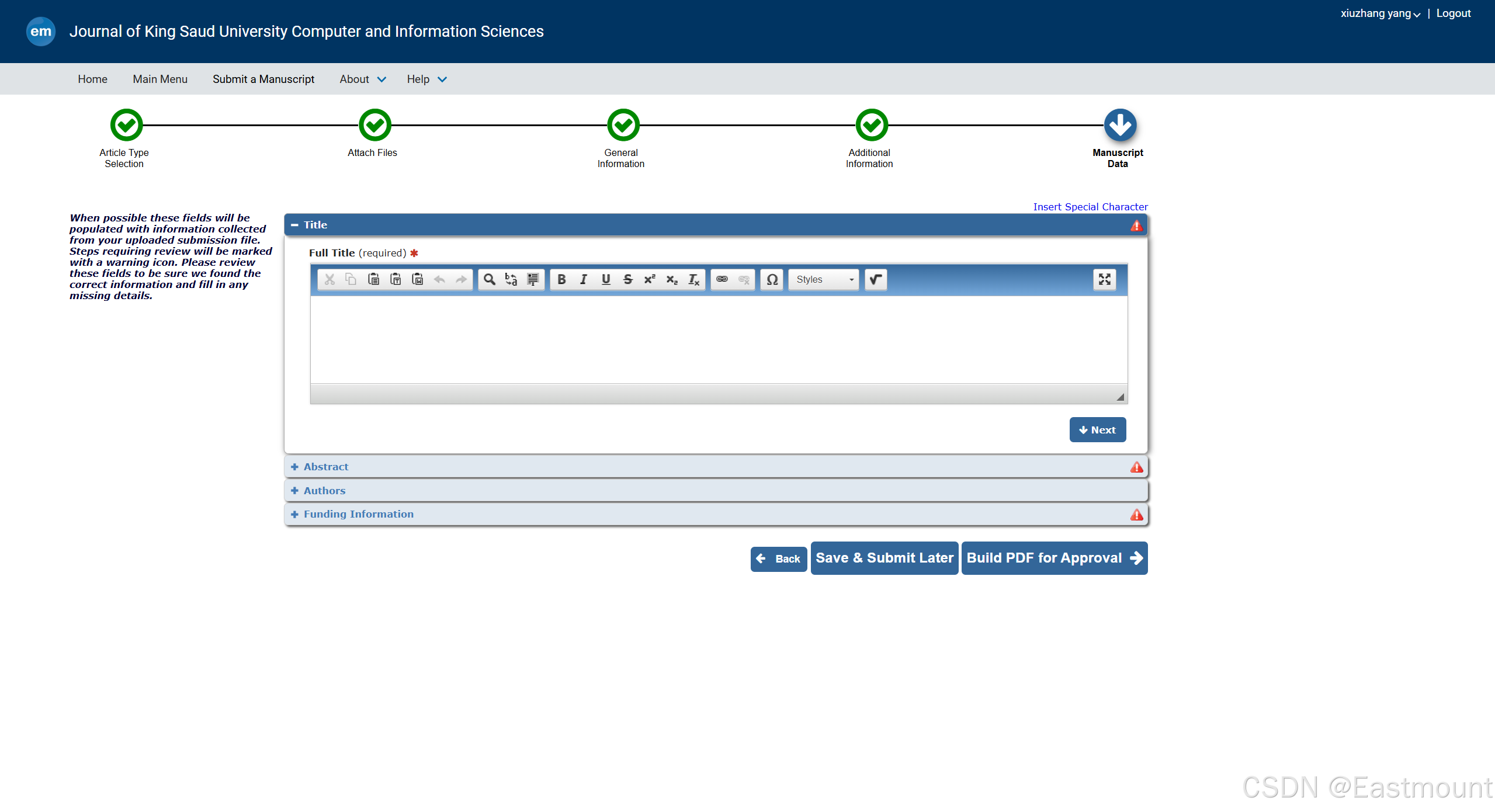
Task: Open the Omega special character picker
Action: [772, 279]
